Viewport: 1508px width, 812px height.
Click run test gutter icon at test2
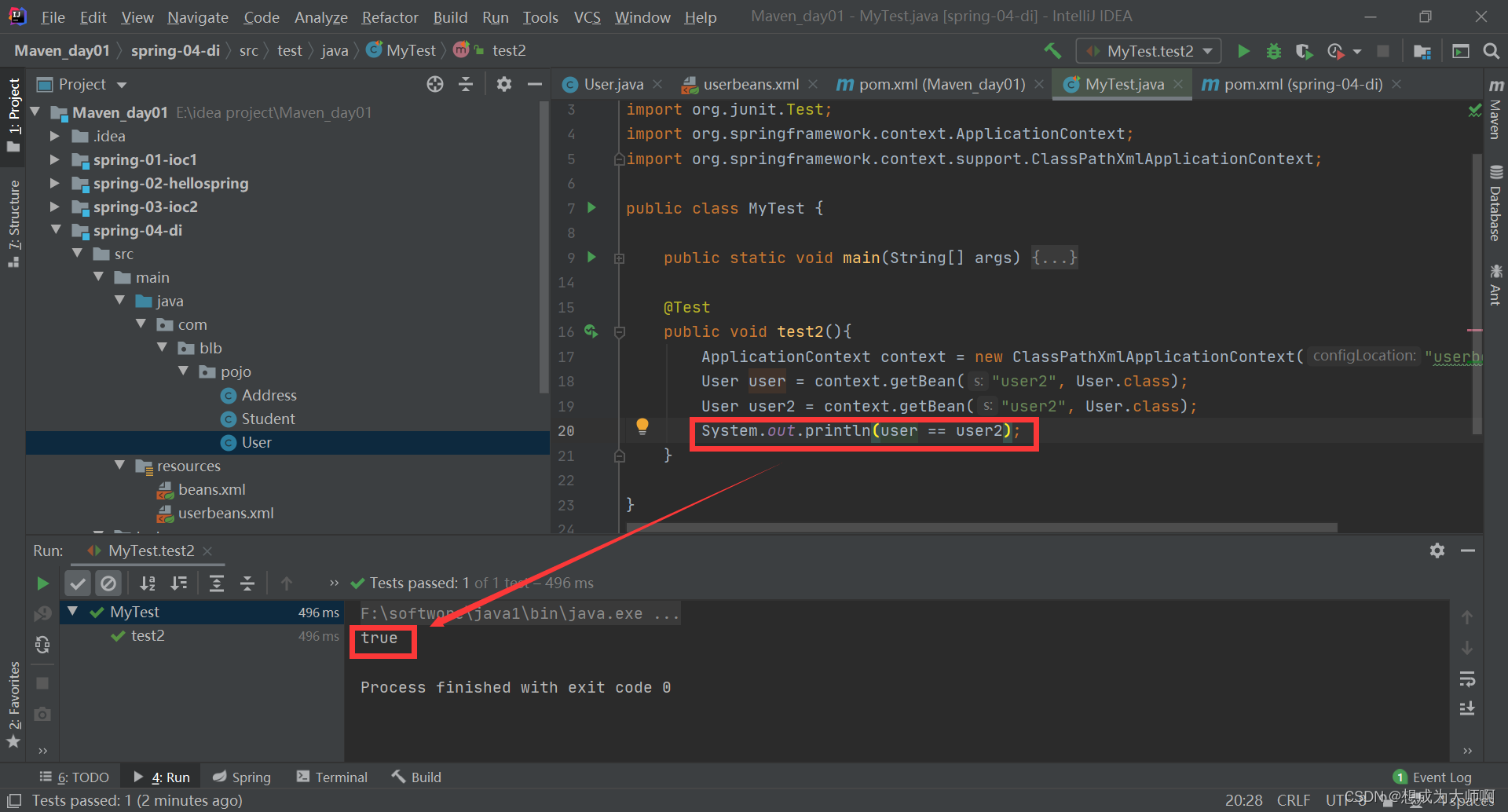591,332
